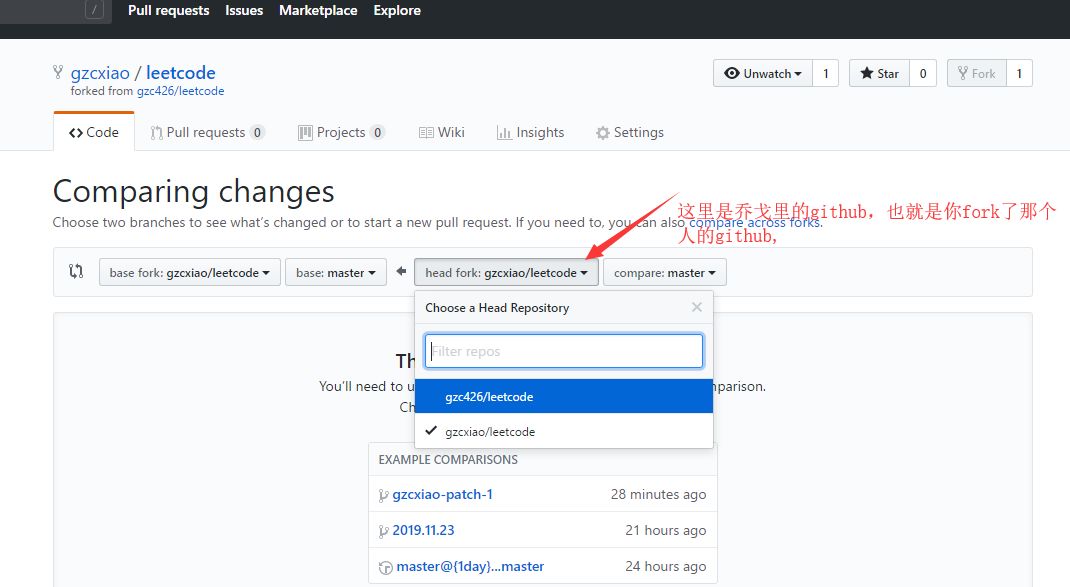Open the leetcode repository name link
The height and width of the screenshot is (587, 1070).
coord(180,72)
